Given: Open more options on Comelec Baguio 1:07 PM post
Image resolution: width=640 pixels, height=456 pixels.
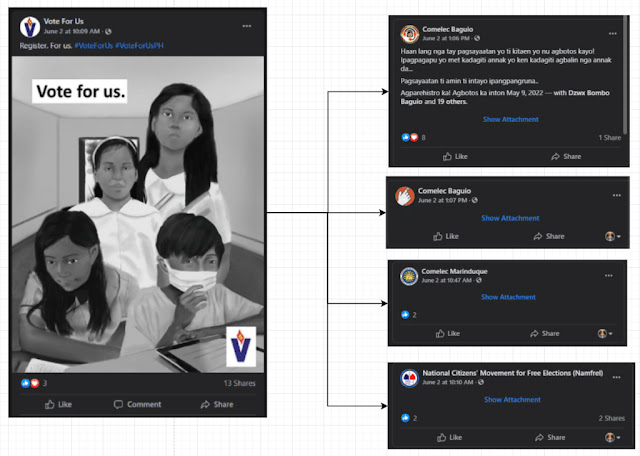Looking at the screenshot, I should 617,196.
